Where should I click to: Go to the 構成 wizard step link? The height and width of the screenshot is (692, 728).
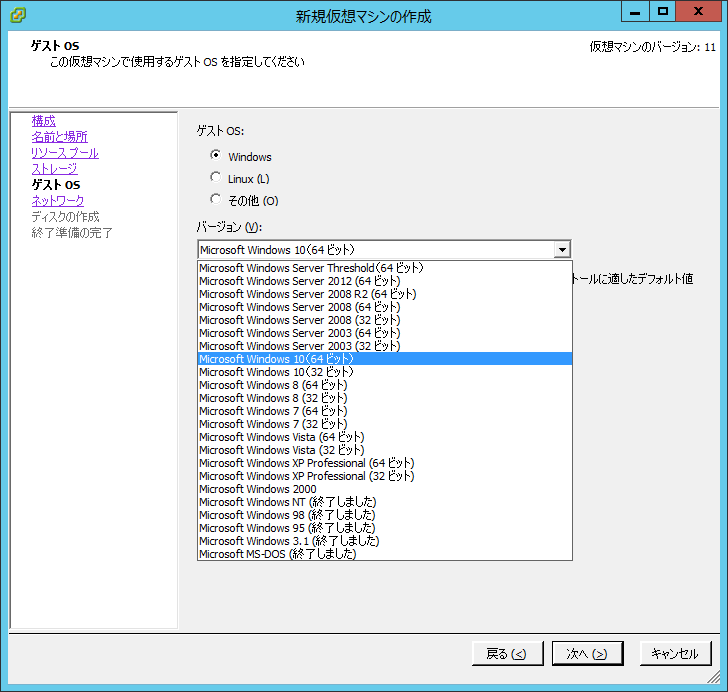[x=44, y=121]
